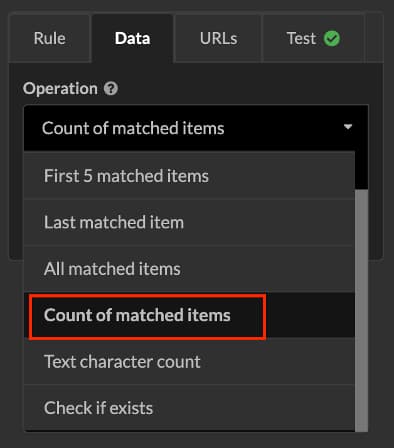Go to the Test tab

point(313,38)
